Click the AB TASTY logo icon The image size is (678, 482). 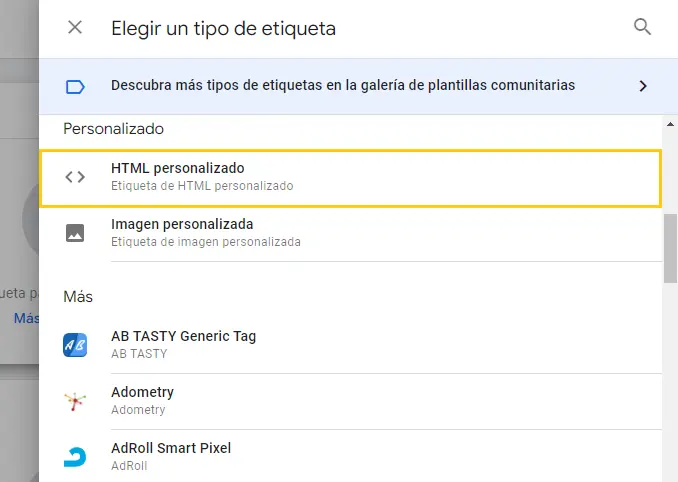pyautogui.click(x=75, y=345)
